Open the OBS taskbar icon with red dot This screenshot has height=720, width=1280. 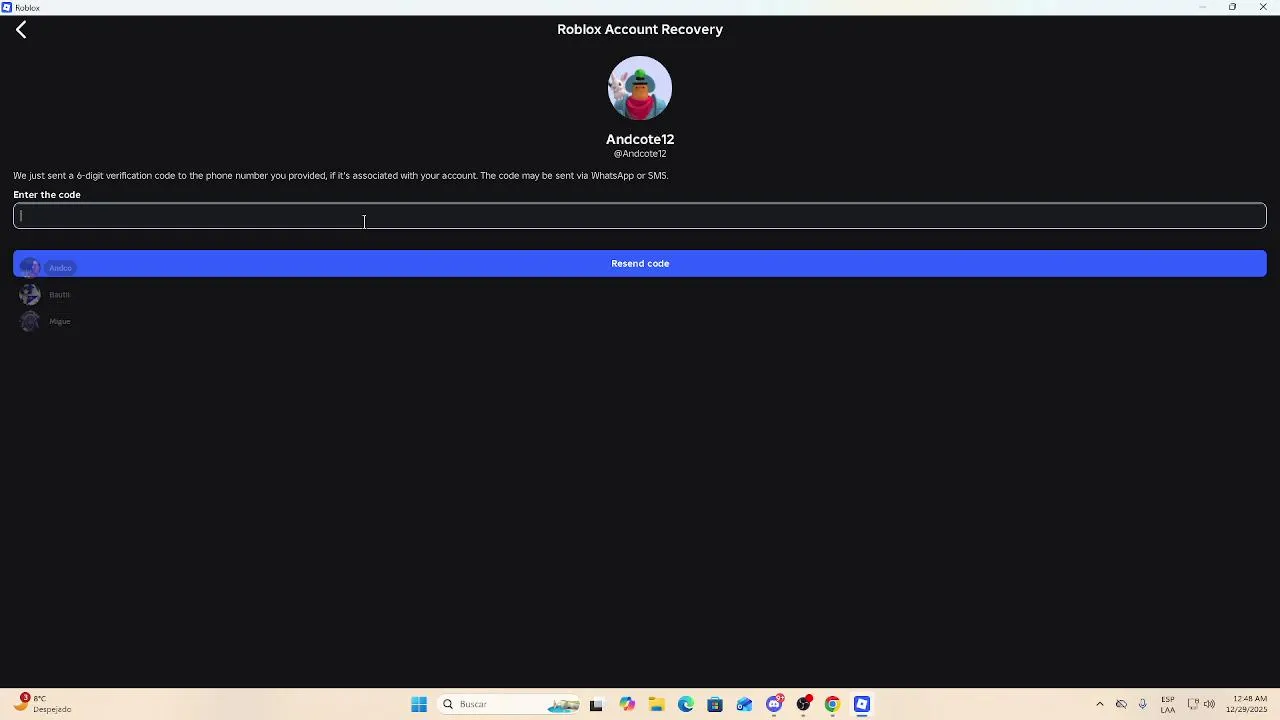[x=803, y=704]
